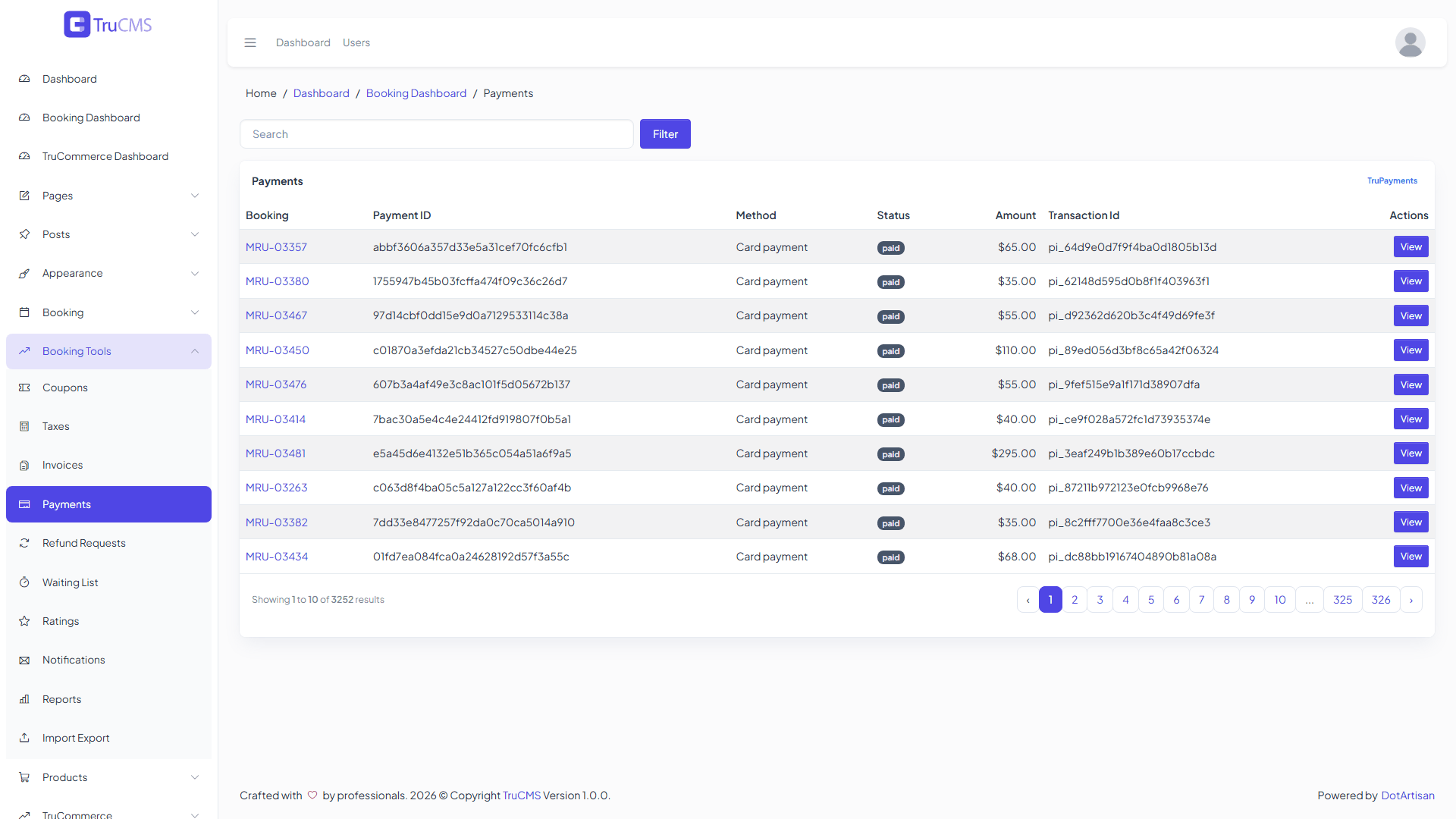This screenshot has width=1456, height=819.
Task: Expand the Products menu chevron
Action: 195,777
